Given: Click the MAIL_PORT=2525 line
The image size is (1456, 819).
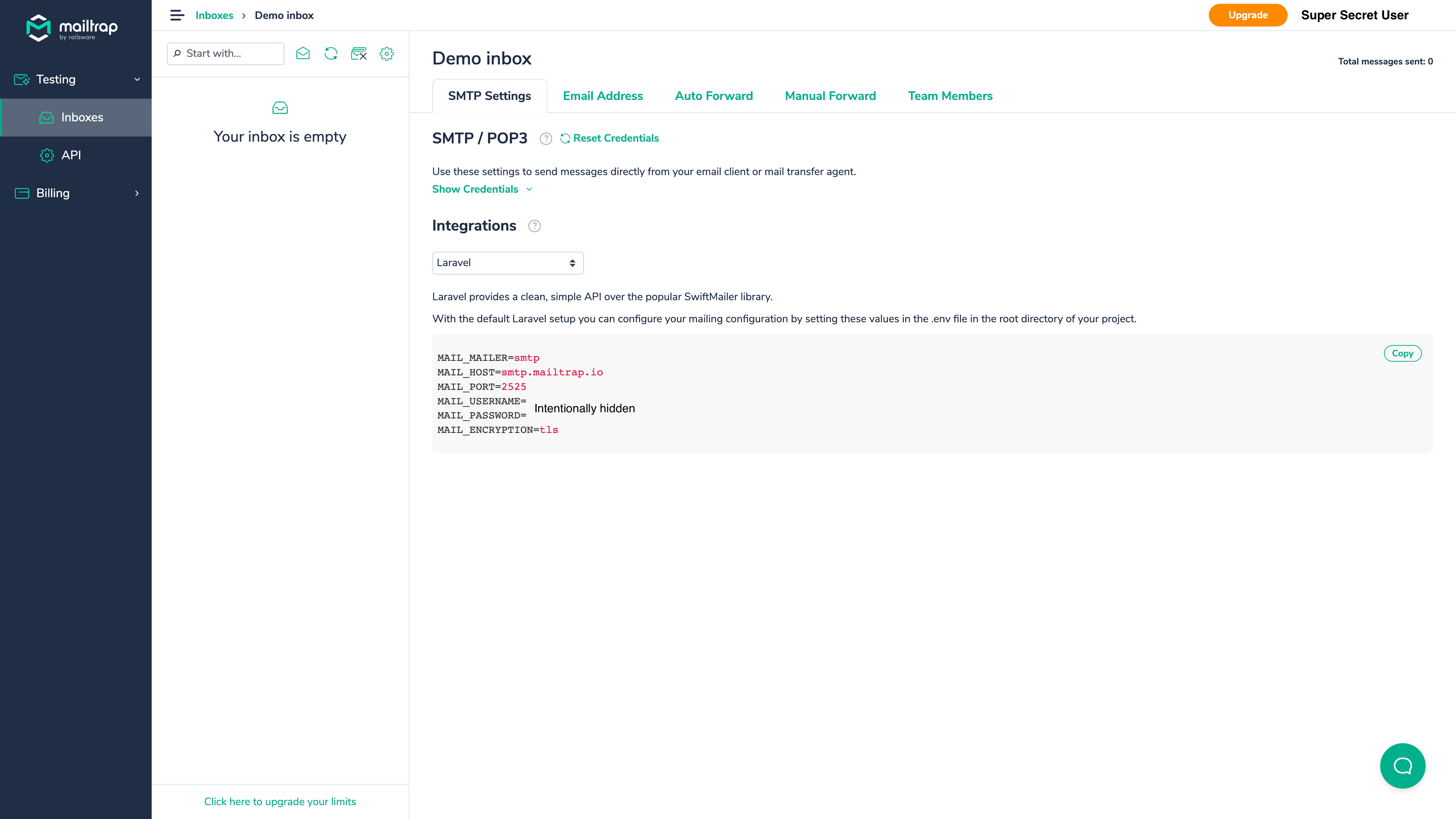Looking at the screenshot, I should [482, 387].
